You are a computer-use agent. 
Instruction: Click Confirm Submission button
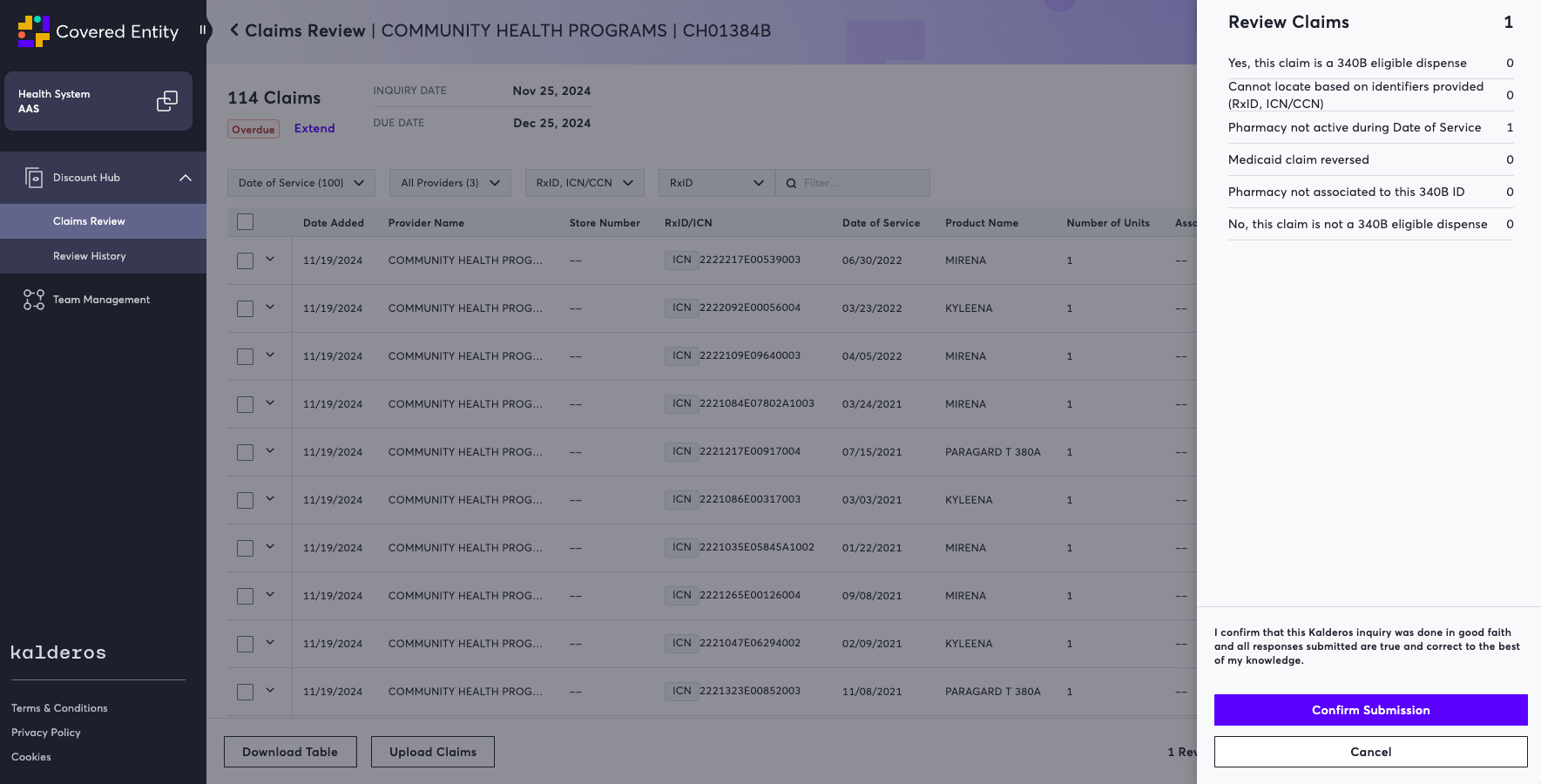coord(1370,710)
